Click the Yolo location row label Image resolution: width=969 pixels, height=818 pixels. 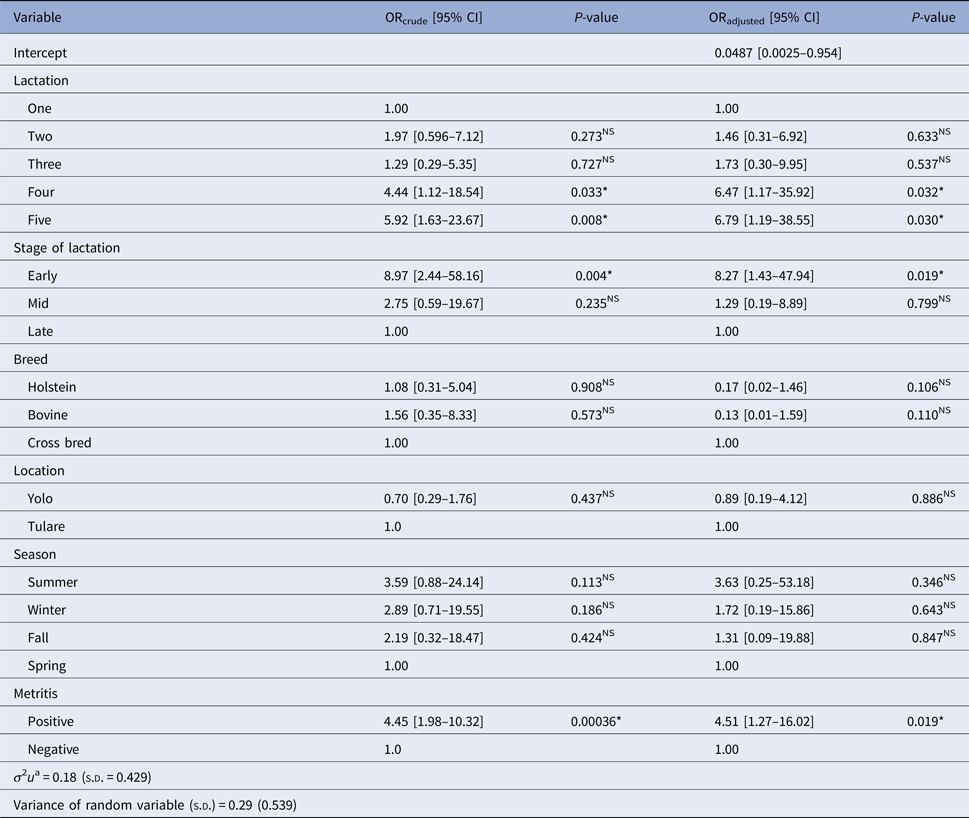coord(43,498)
